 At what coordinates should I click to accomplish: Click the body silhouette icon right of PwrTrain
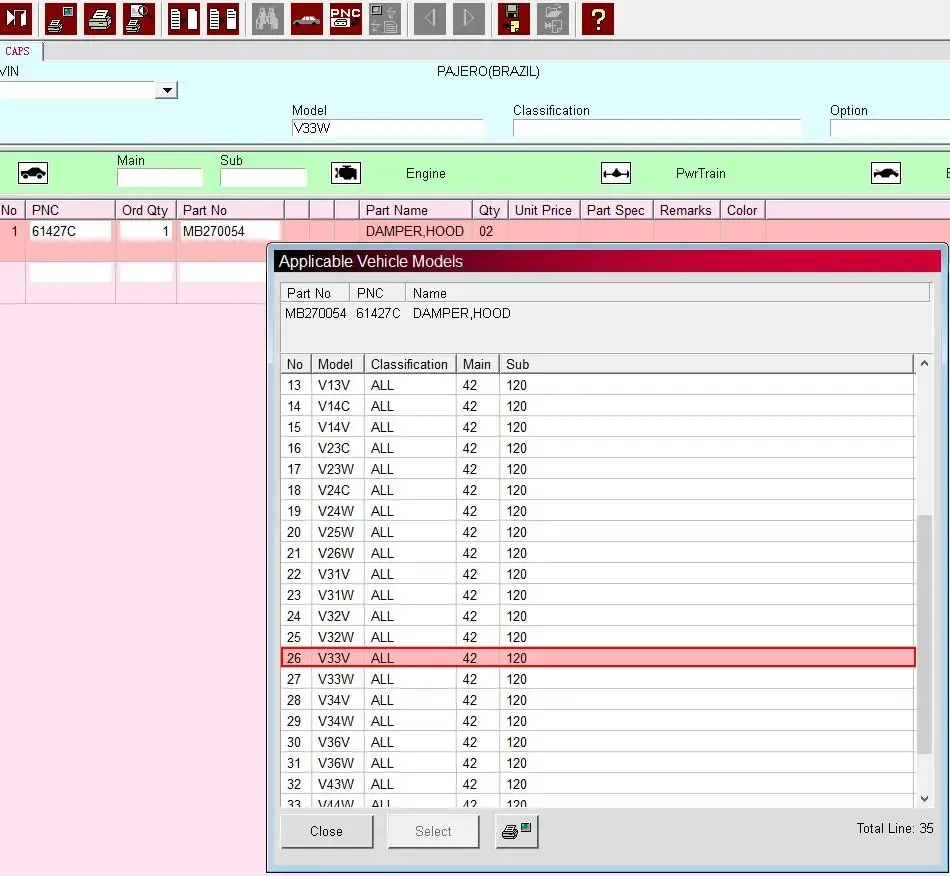click(886, 173)
